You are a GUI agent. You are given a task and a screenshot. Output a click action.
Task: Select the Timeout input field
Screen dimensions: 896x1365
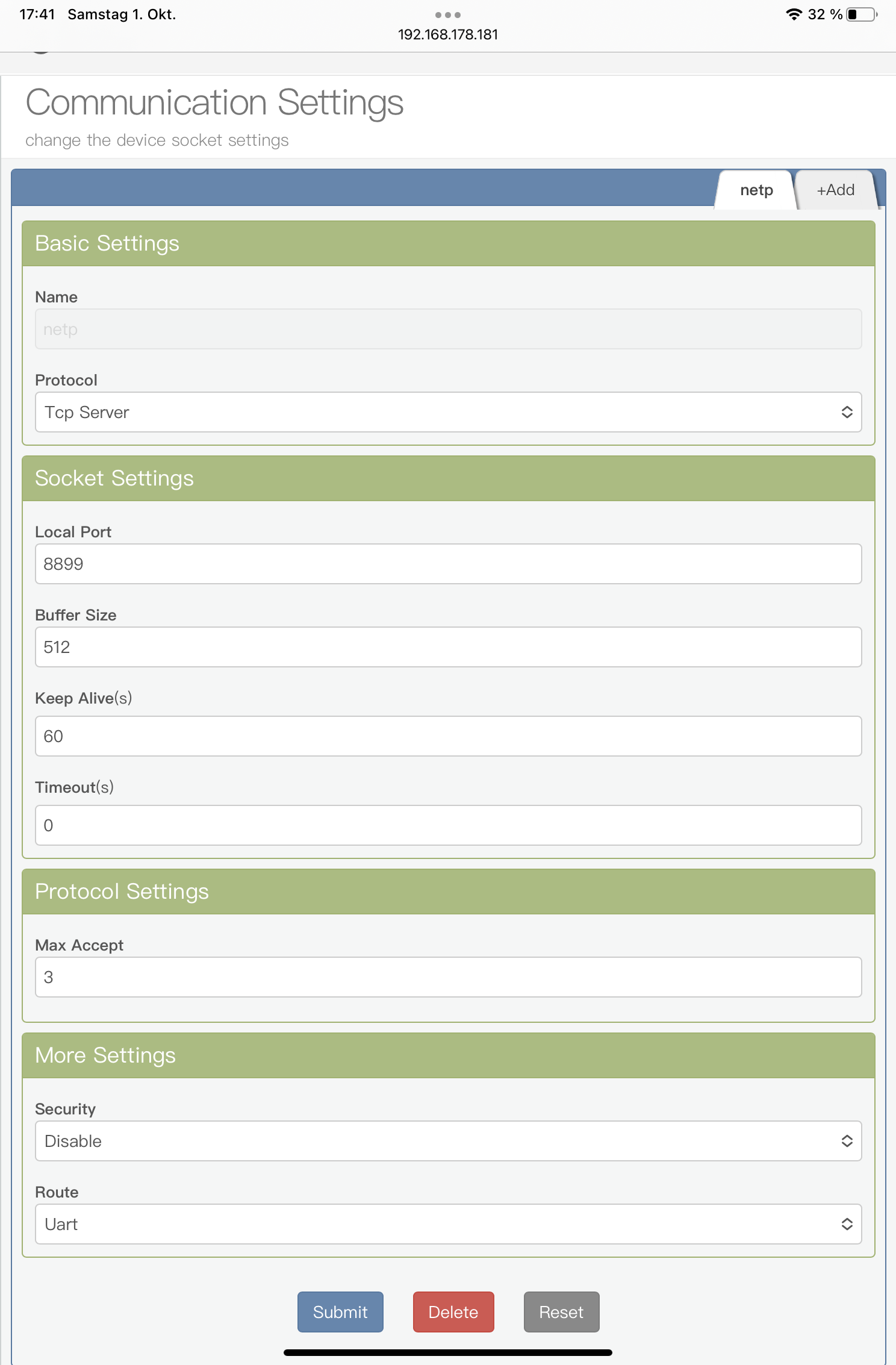[448, 825]
